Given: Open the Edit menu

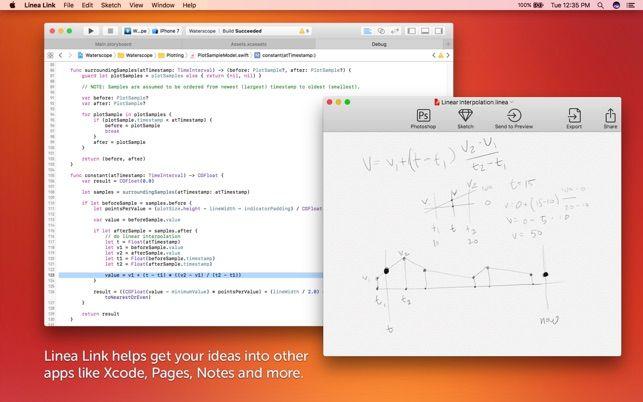Looking at the screenshot, I should pyautogui.click(x=87, y=5).
